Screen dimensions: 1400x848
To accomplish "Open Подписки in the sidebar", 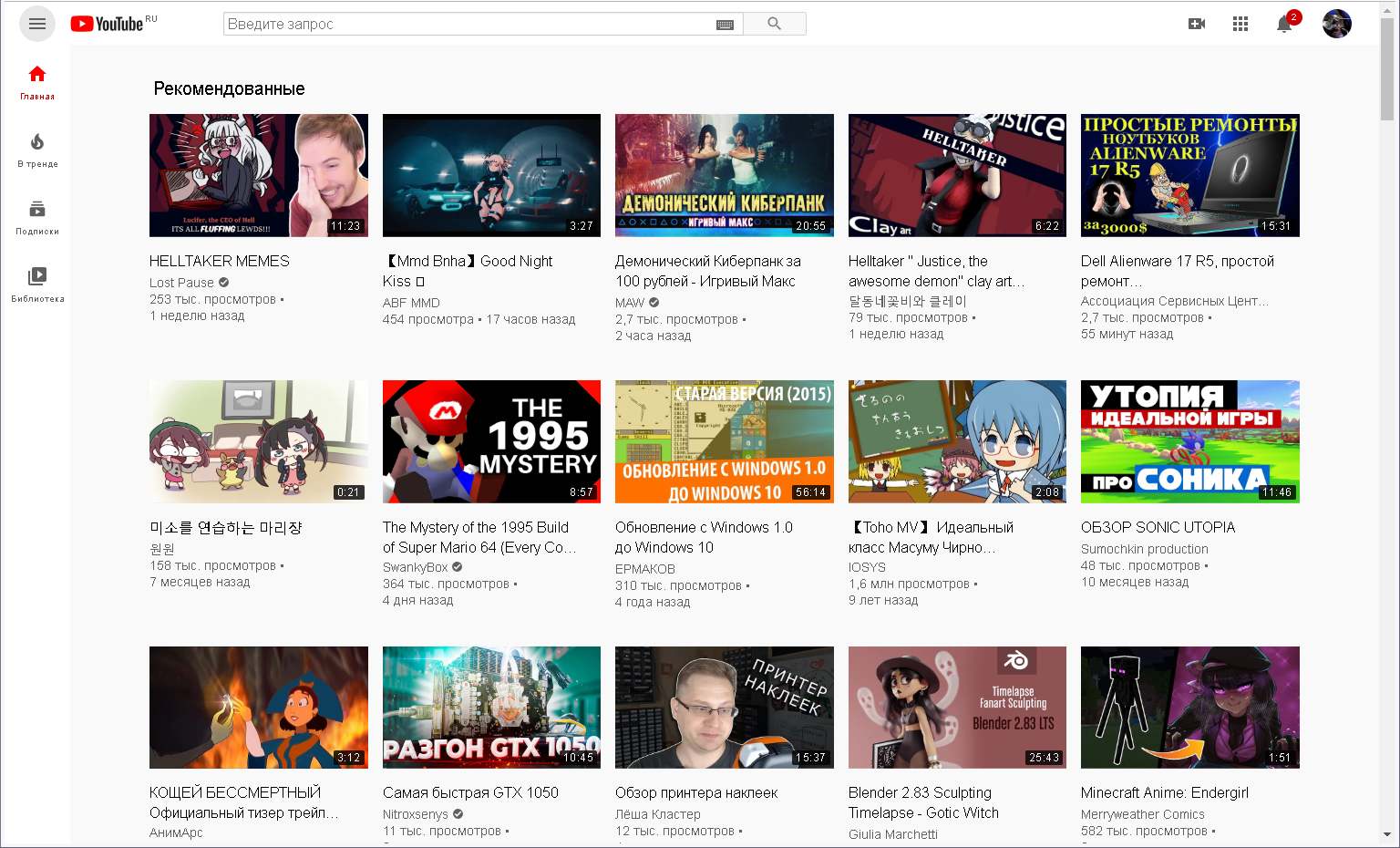I will (x=37, y=217).
